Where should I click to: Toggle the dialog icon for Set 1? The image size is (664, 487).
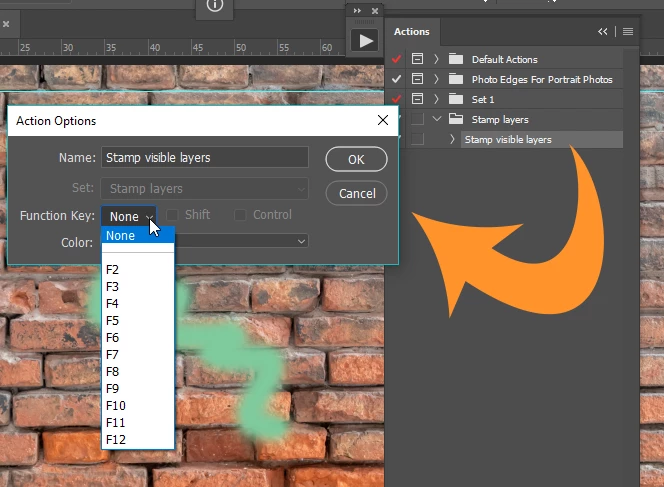(417, 99)
